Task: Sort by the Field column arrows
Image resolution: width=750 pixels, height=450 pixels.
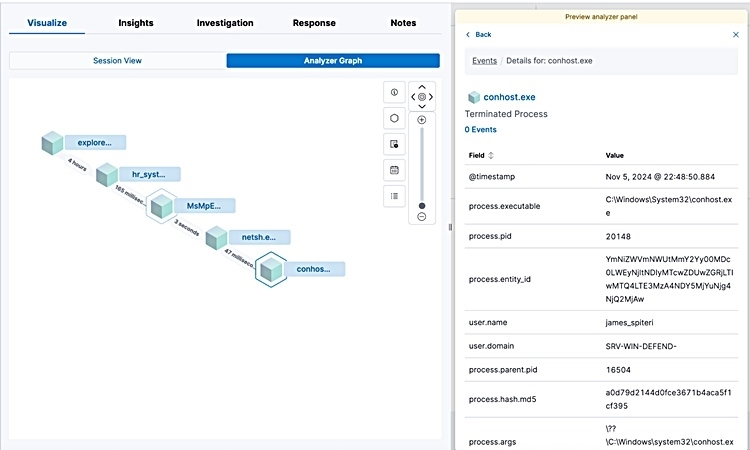Action: coord(491,155)
